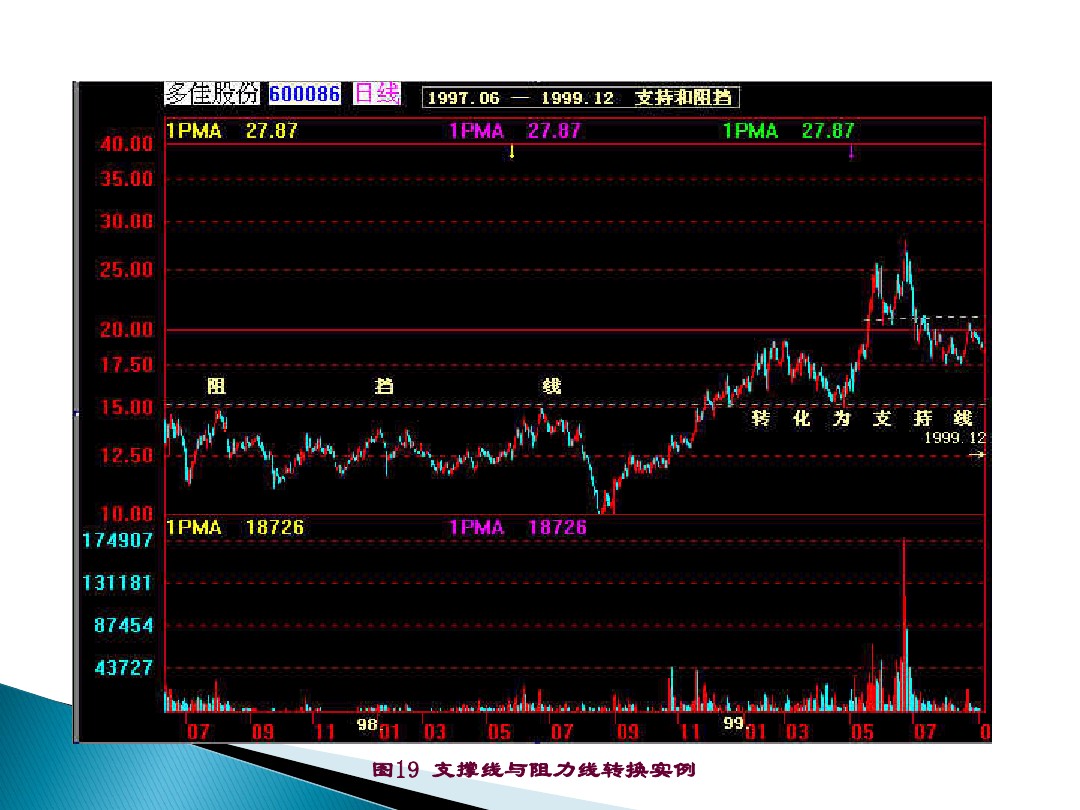1080x810 pixels.
Task: Click the 转化为支持线 annotation
Action: (x=862, y=418)
